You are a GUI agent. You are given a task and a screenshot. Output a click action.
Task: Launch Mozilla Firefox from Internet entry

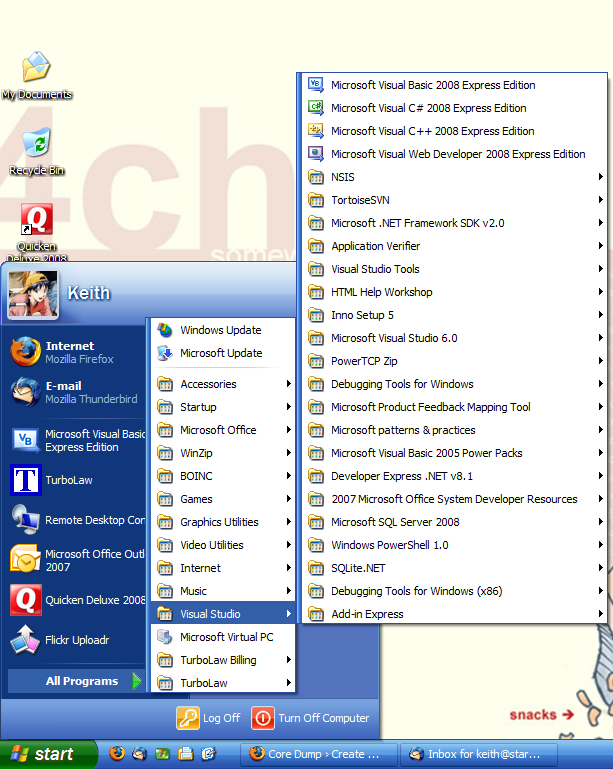coord(74,352)
